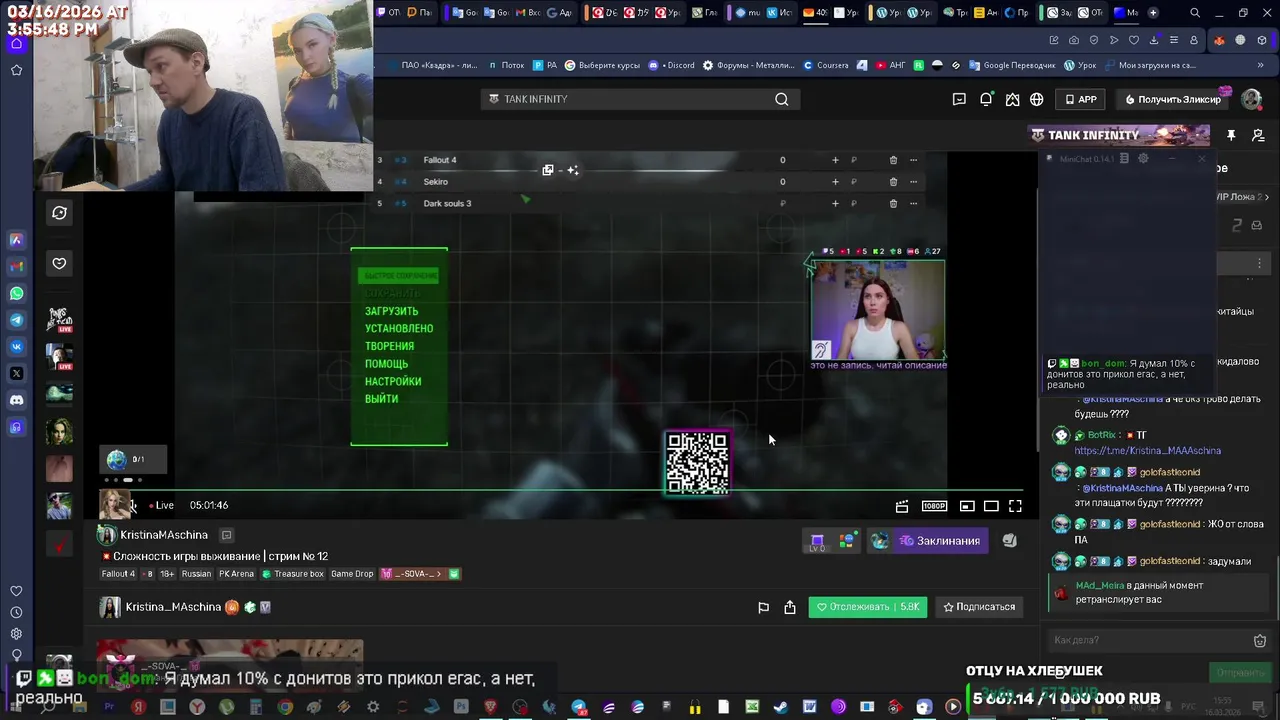Click the Live indicator on the player

click(162, 505)
